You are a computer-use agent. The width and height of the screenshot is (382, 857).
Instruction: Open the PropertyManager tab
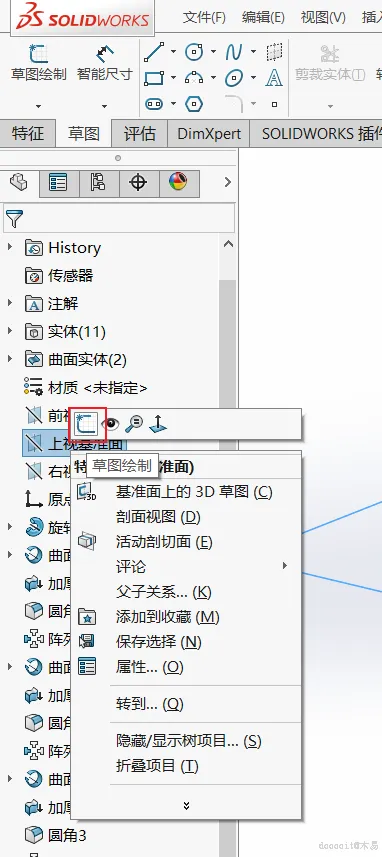point(58,183)
